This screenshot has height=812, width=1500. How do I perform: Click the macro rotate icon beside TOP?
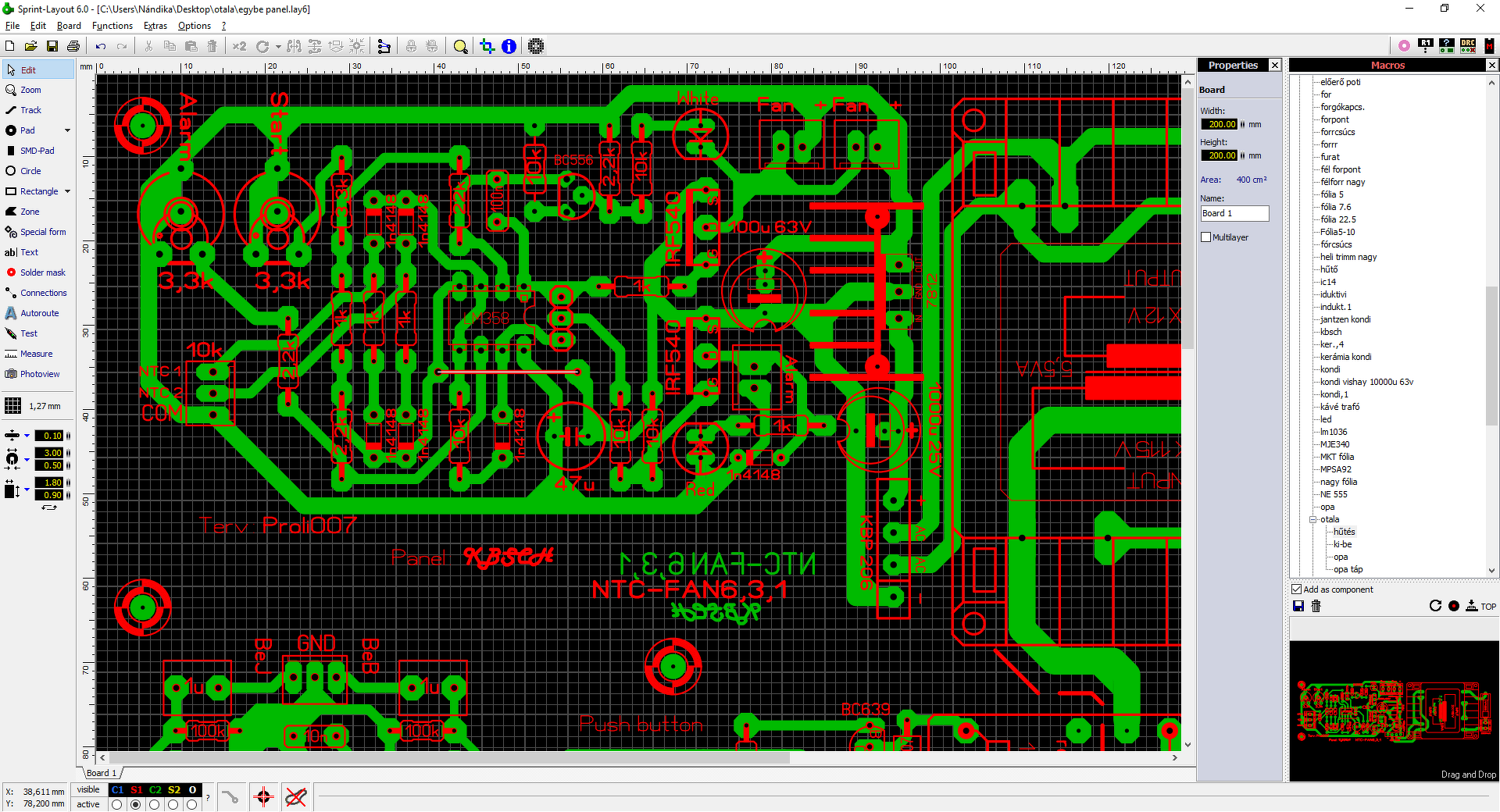pyautogui.click(x=1435, y=606)
